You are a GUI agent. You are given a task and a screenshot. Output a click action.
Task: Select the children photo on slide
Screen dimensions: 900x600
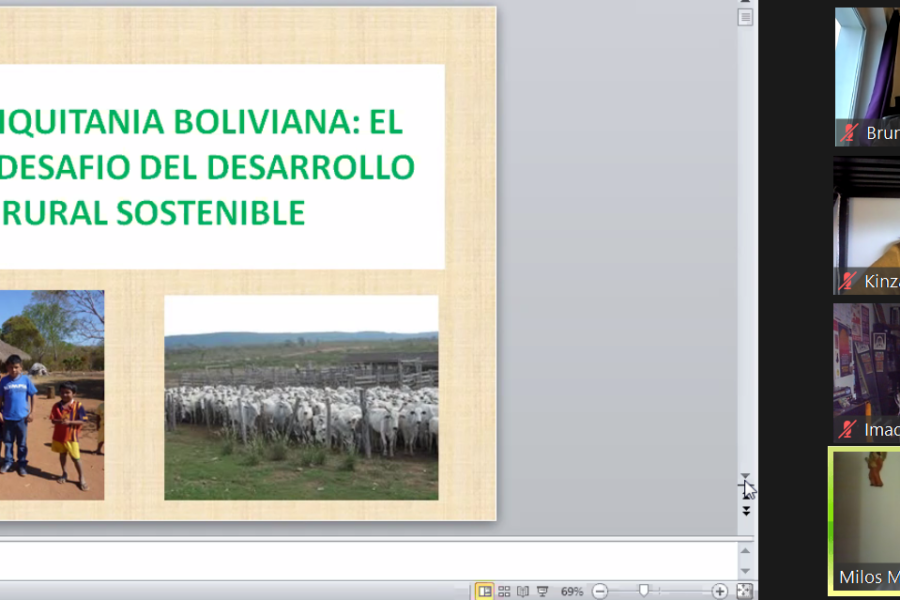pyautogui.click(x=50, y=395)
